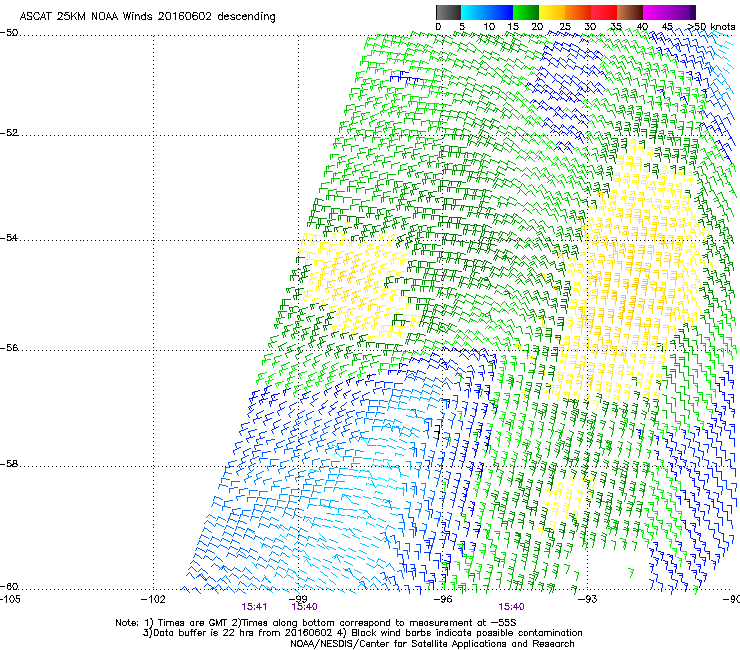The width and height of the screenshot is (740, 650).
Task: Pick the orange 25-30 knots legend segment
Action: 578,12
